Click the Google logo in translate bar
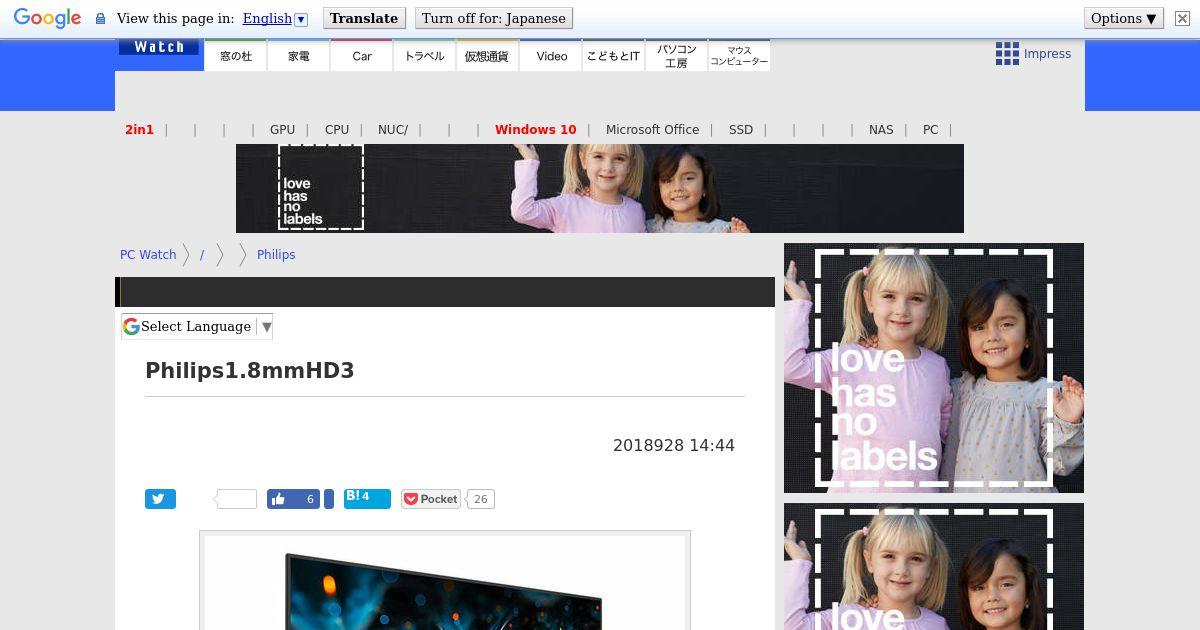 [47, 18]
